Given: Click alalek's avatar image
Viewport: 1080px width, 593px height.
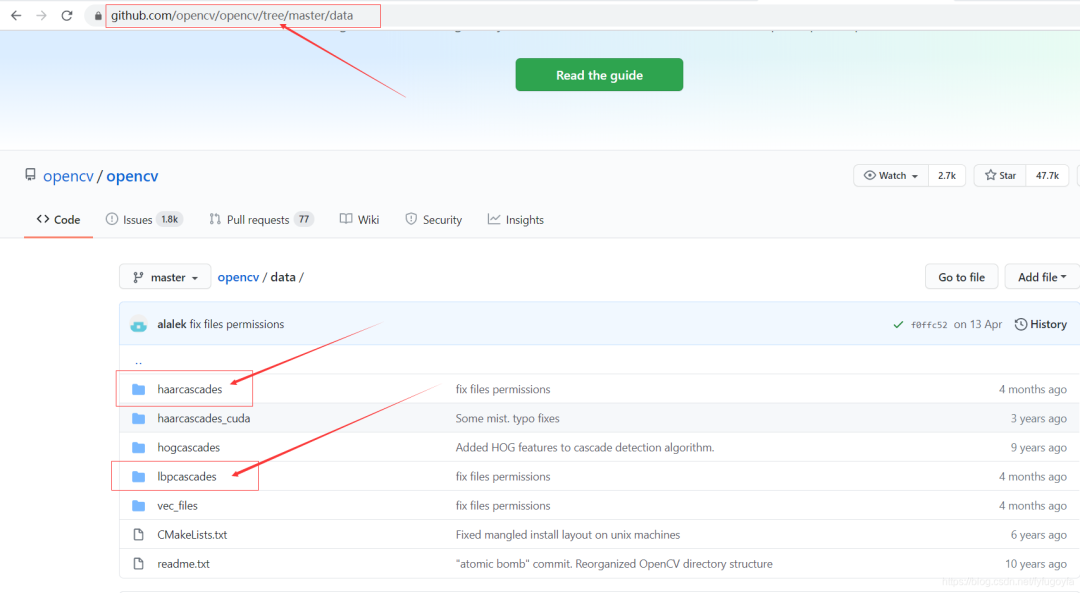Looking at the screenshot, I should 138,324.
